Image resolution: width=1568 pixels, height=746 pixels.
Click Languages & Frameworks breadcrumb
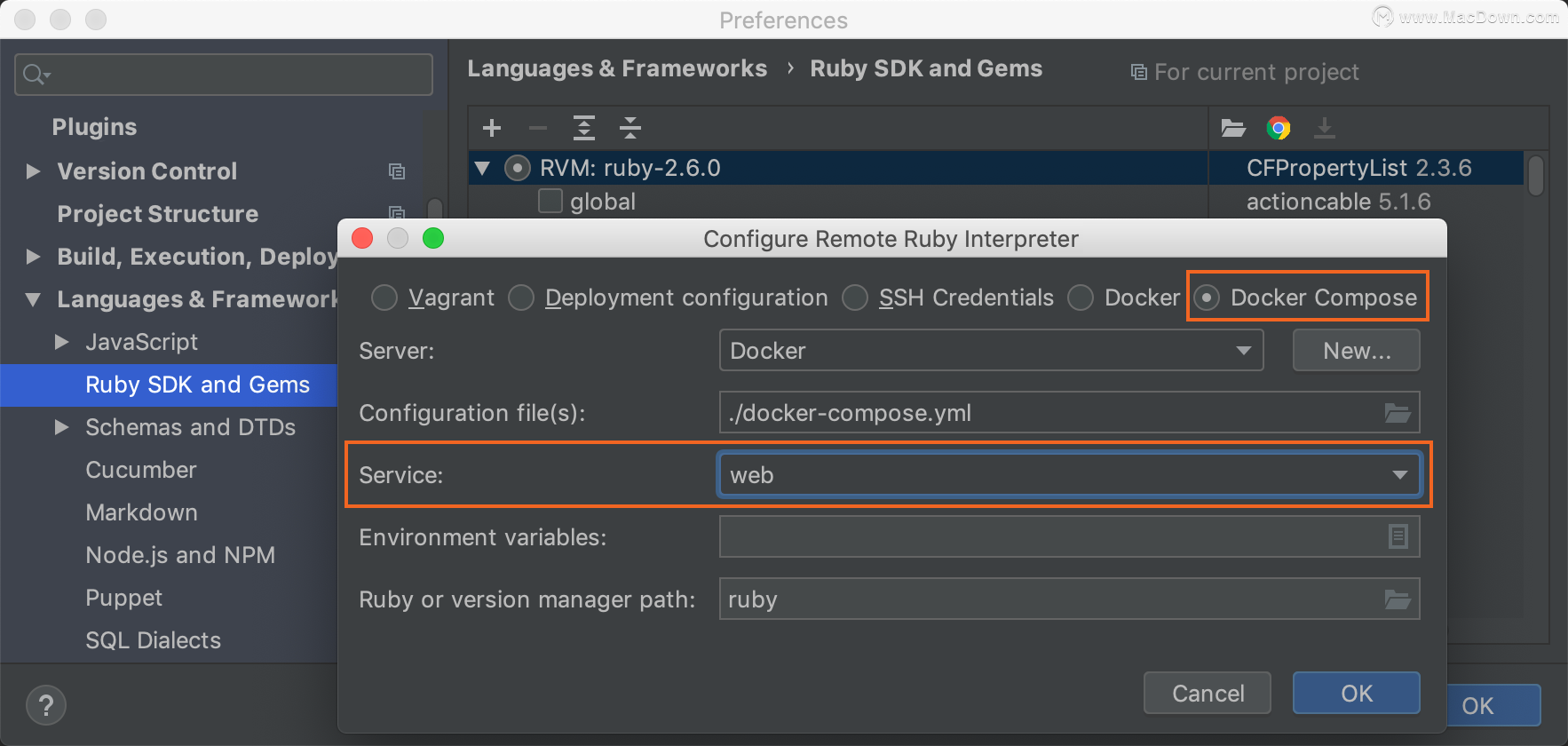coord(617,68)
